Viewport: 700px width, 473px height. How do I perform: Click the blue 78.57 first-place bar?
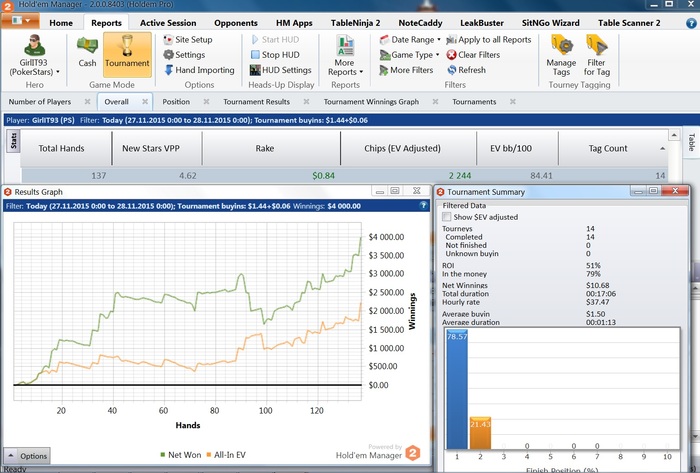(457, 389)
